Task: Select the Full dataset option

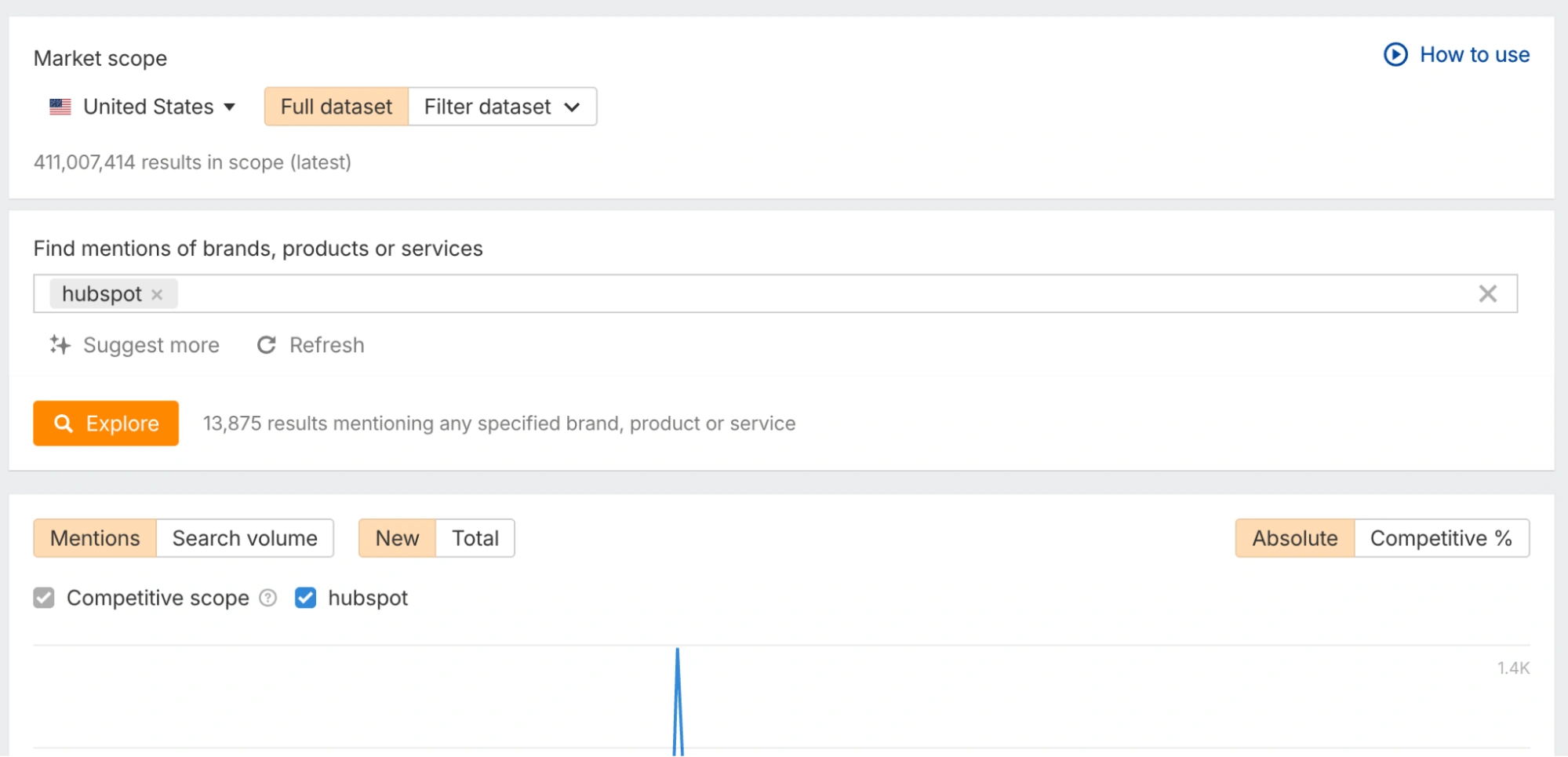Action: 337,107
